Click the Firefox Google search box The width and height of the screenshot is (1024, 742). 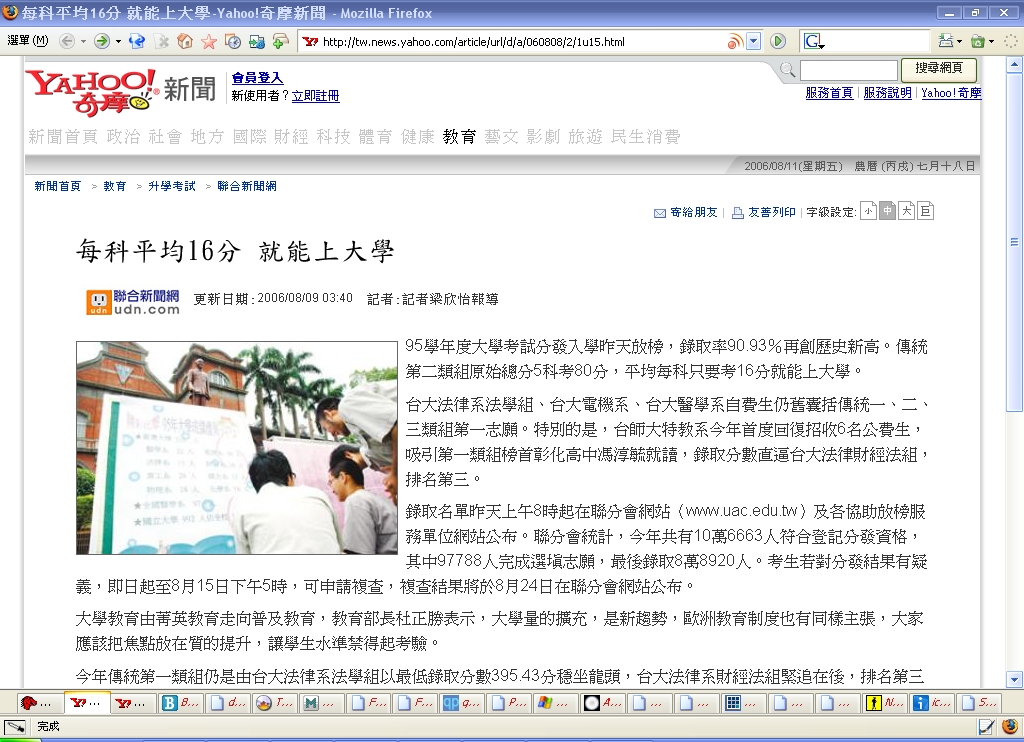(877, 42)
